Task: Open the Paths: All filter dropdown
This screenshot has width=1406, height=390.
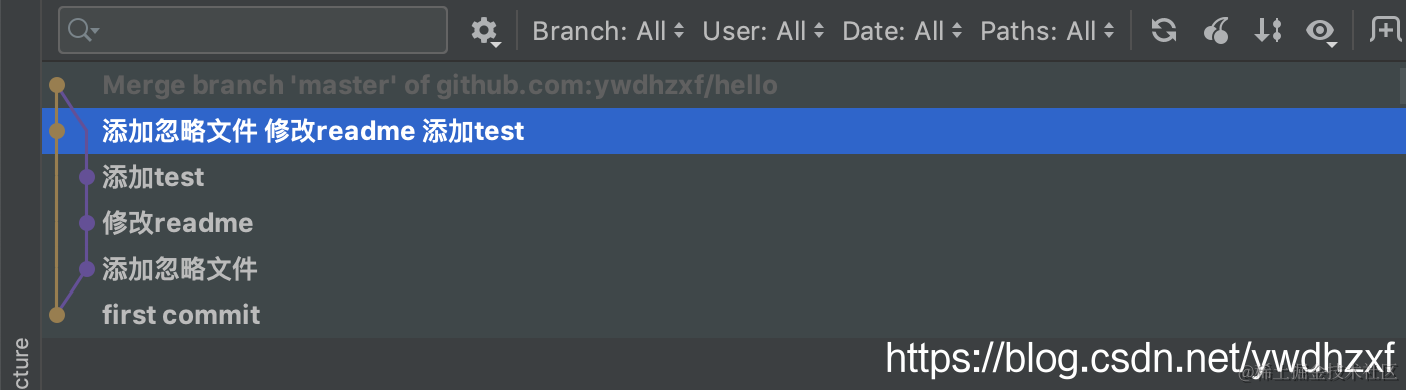Action: [x=1047, y=31]
